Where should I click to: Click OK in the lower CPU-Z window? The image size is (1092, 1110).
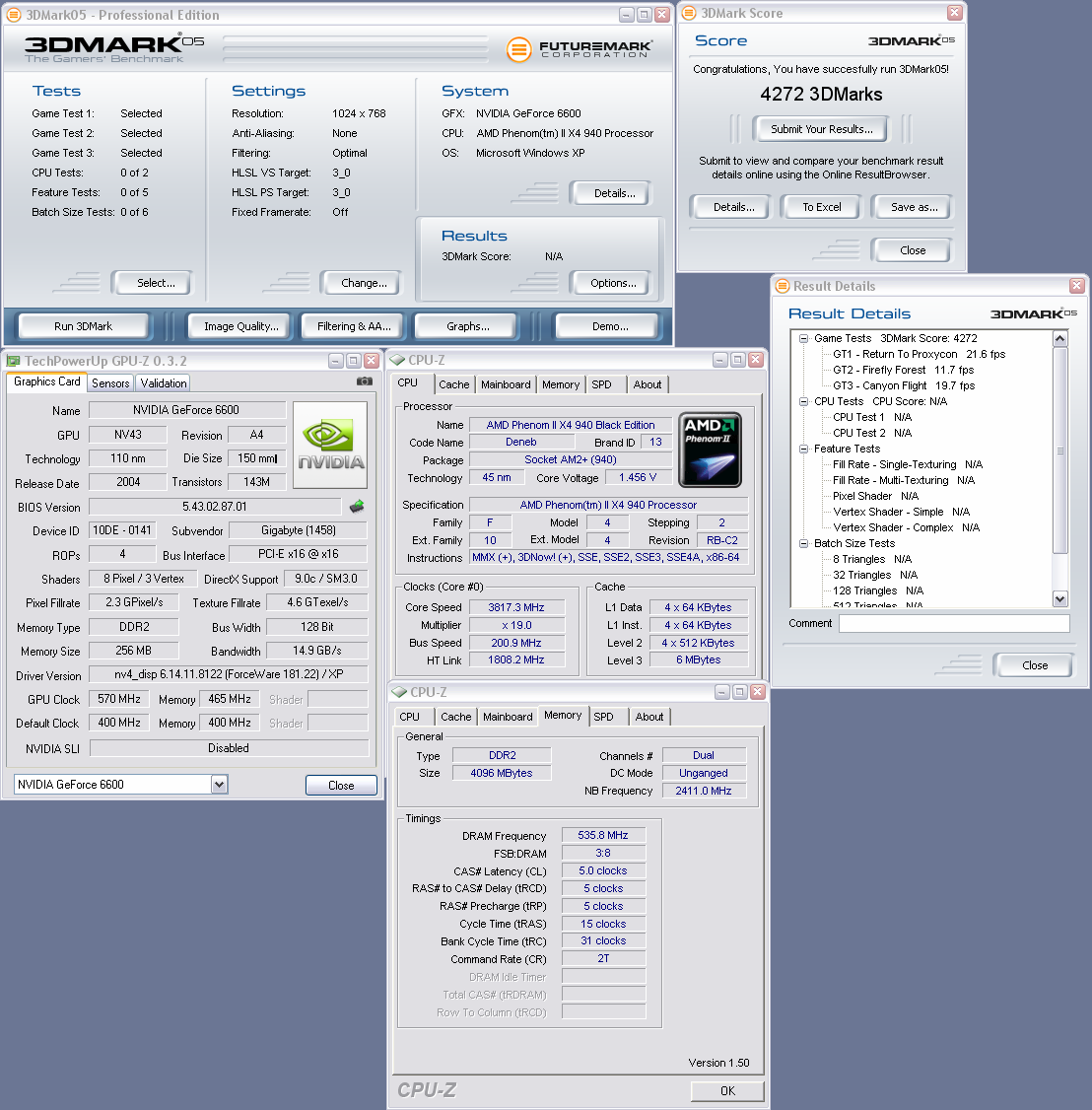pos(727,1091)
